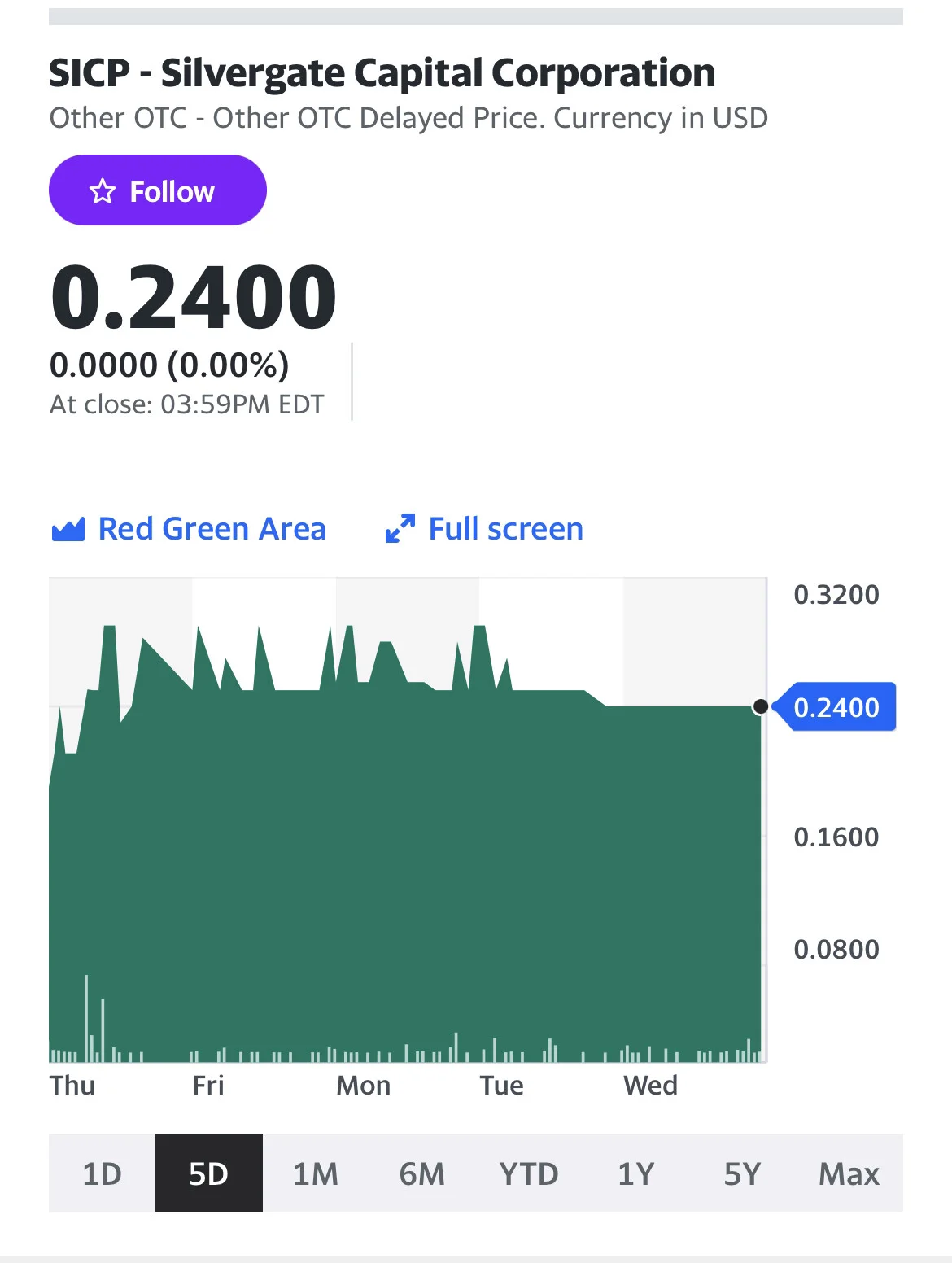Click the large 0.2400 price value
This screenshot has width=952, height=1263.
click(194, 297)
